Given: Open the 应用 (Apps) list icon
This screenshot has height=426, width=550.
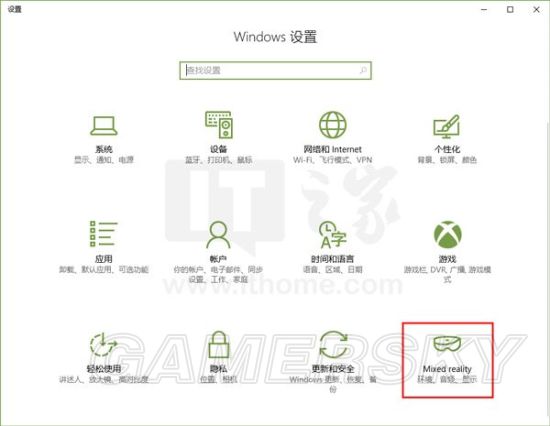Looking at the screenshot, I should 103,234.
